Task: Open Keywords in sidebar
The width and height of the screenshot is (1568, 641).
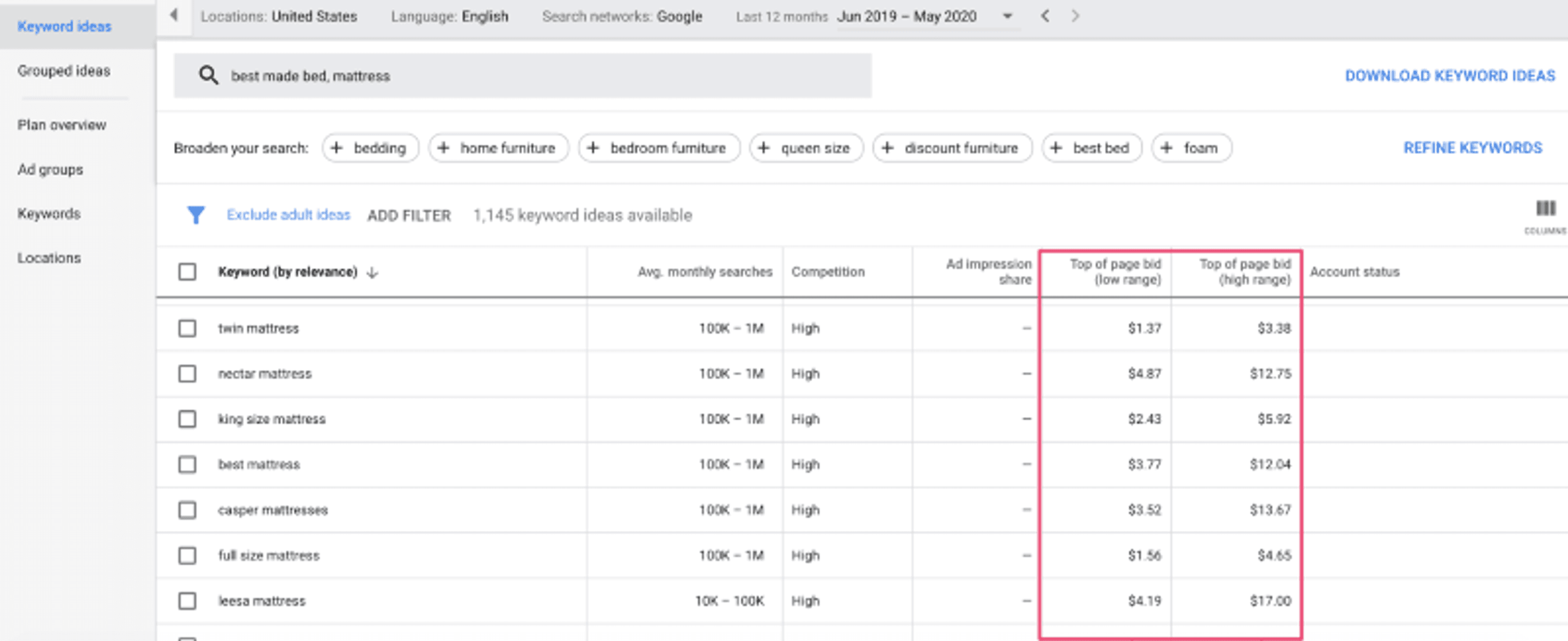Action: pyautogui.click(x=49, y=214)
